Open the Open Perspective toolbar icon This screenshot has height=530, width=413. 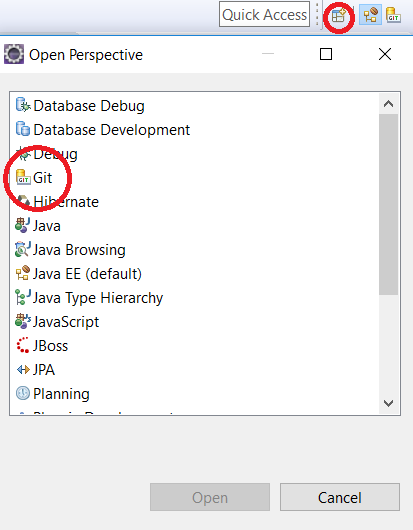pyautogui.click(x=339, y=16)
